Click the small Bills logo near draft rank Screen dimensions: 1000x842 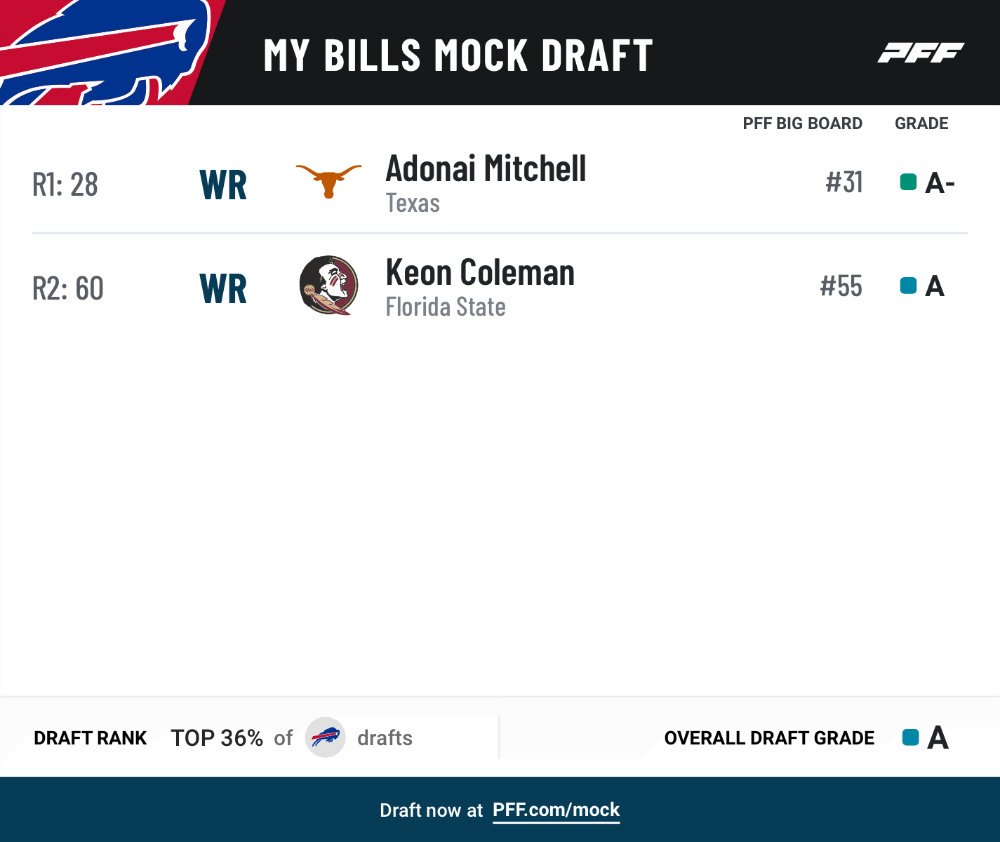[325, 737]
